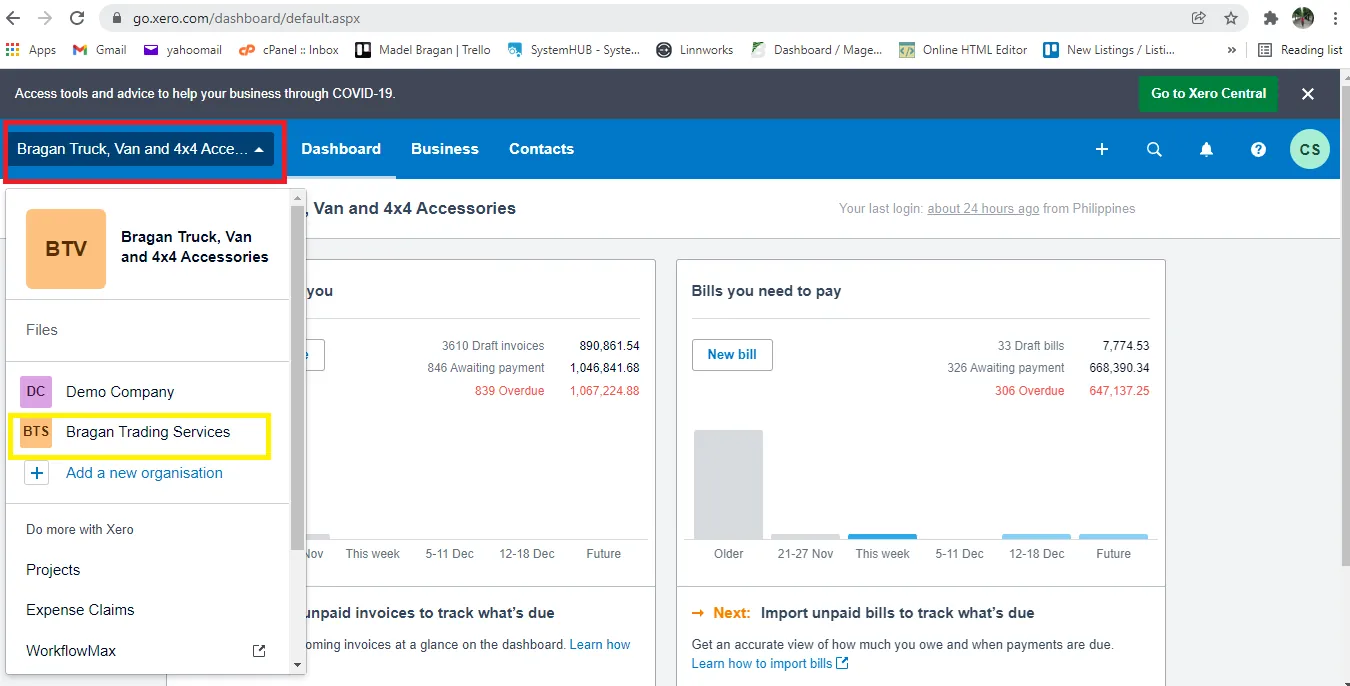Dismiss the COVID-19 banner
The width and height of the screenshot is (1350, 686).
[x=1308, y=93]
